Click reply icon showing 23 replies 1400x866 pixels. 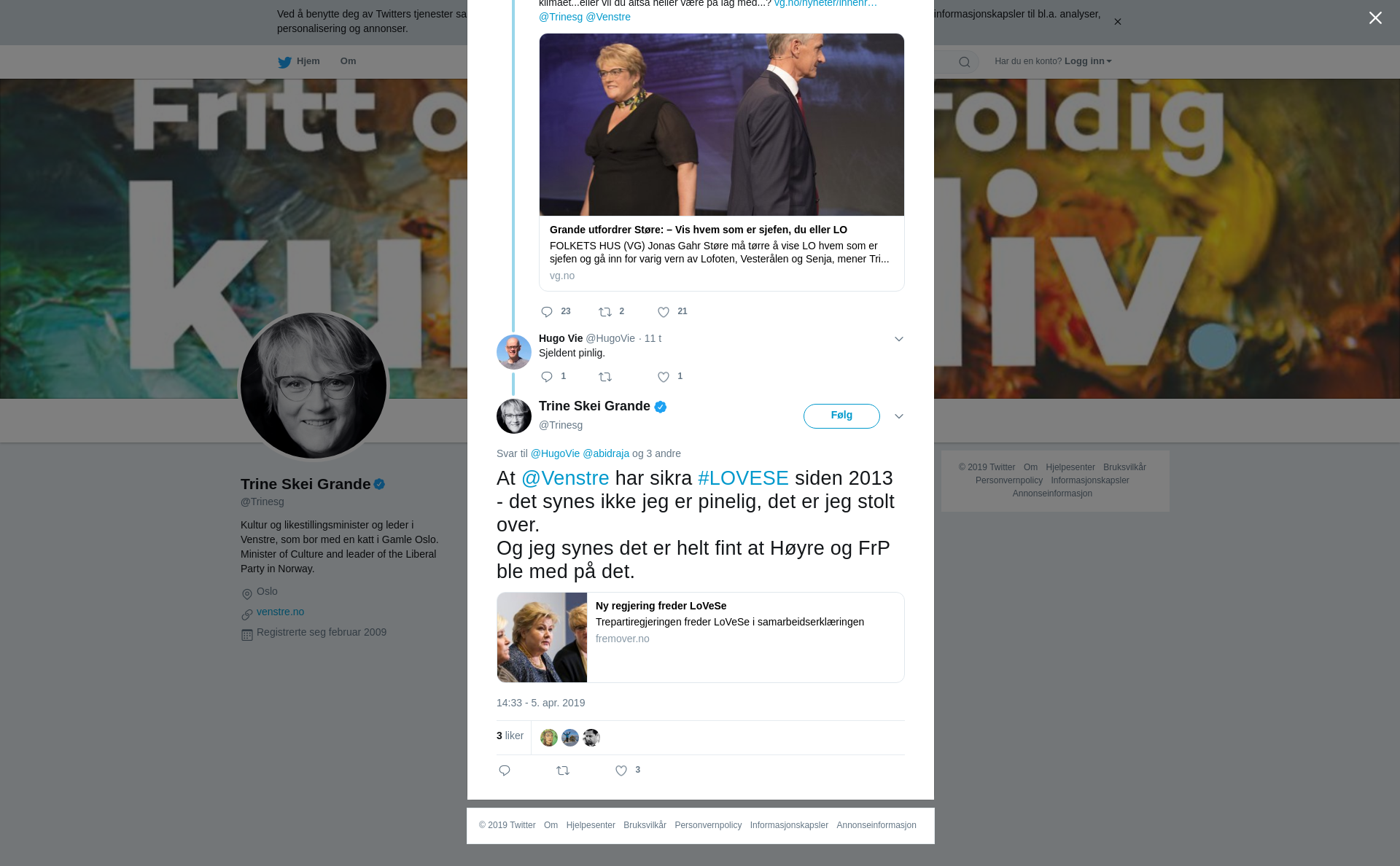(547, 312)
